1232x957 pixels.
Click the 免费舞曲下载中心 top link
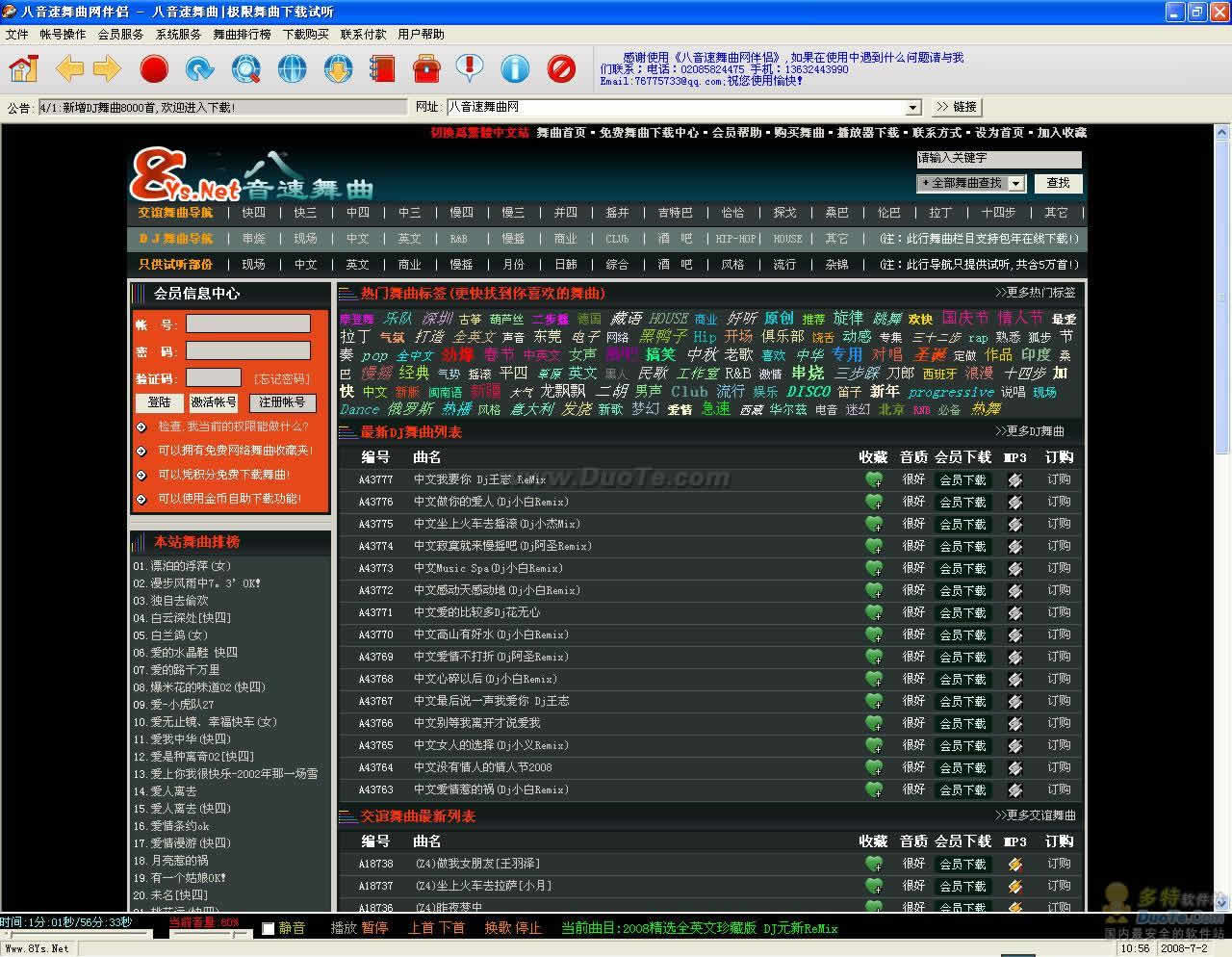(650, 133)
